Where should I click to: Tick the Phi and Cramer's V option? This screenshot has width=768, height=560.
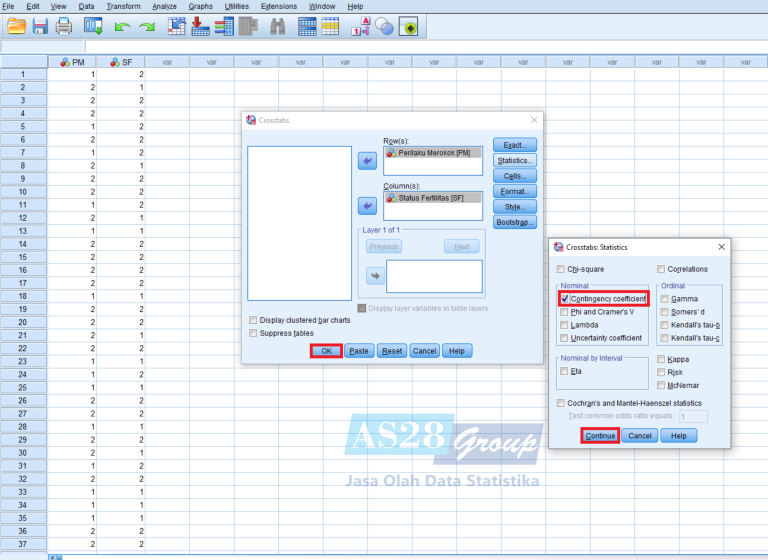coord(566,311)
